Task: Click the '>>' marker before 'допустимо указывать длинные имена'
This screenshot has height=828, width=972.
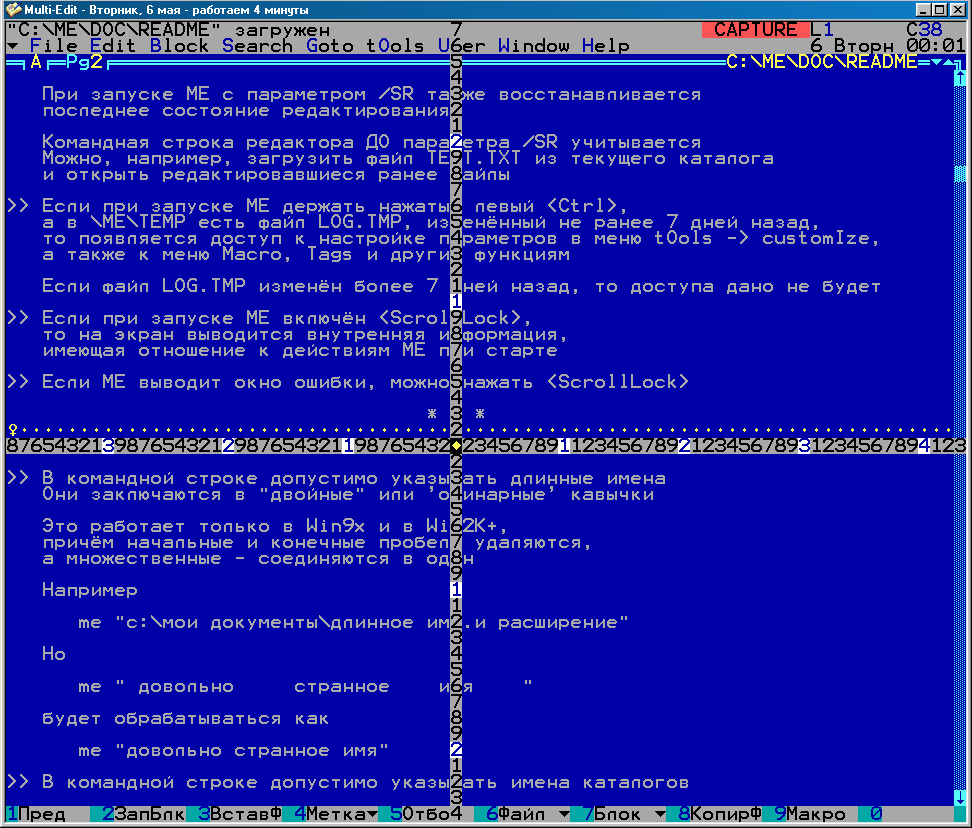Action: [x=18, y=478]
